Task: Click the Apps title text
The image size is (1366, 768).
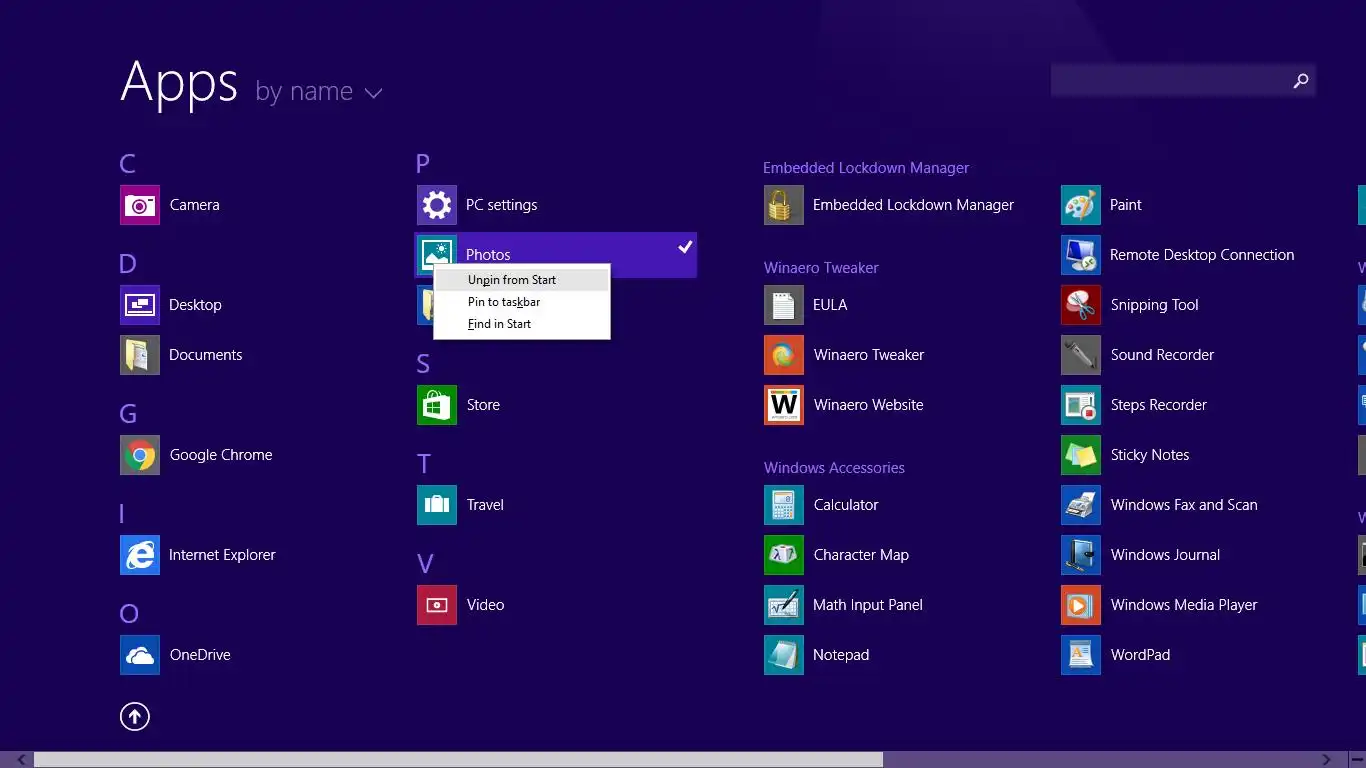Action: [179, 83]
